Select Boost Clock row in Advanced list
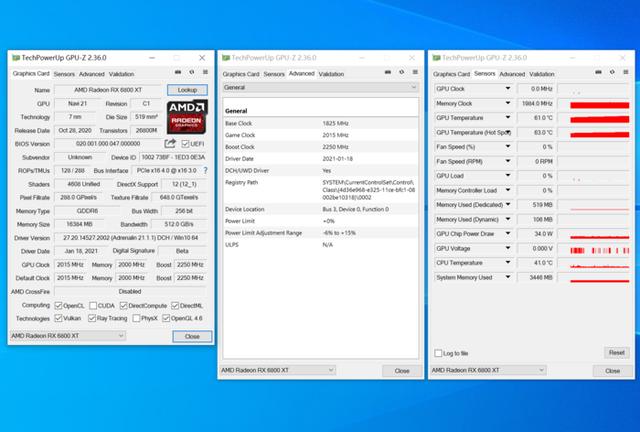 point(320,147)
